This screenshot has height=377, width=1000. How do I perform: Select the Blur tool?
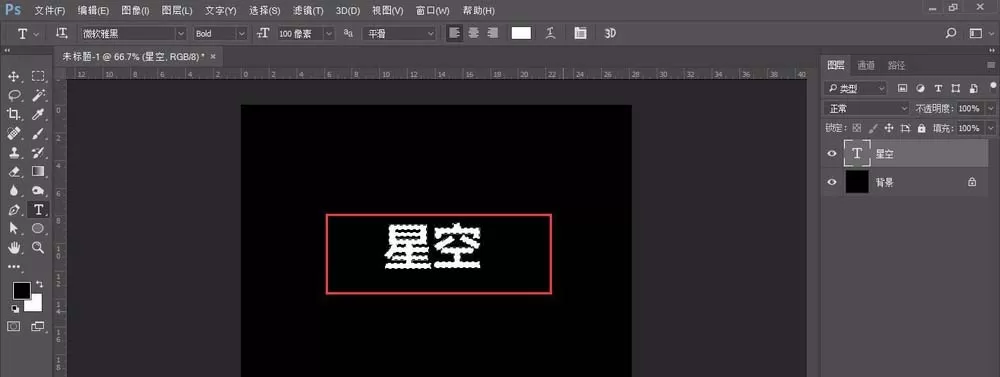point(13,190)
